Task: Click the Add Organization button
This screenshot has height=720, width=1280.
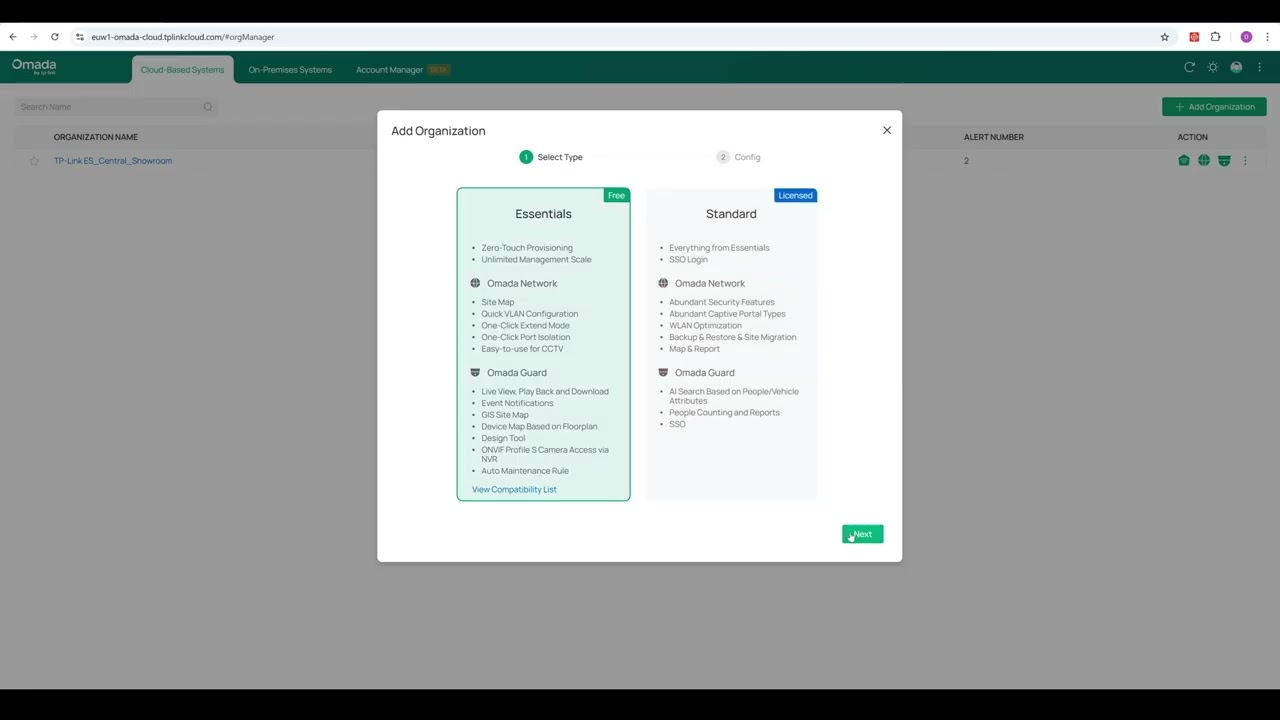Action: click(1214, 107)
